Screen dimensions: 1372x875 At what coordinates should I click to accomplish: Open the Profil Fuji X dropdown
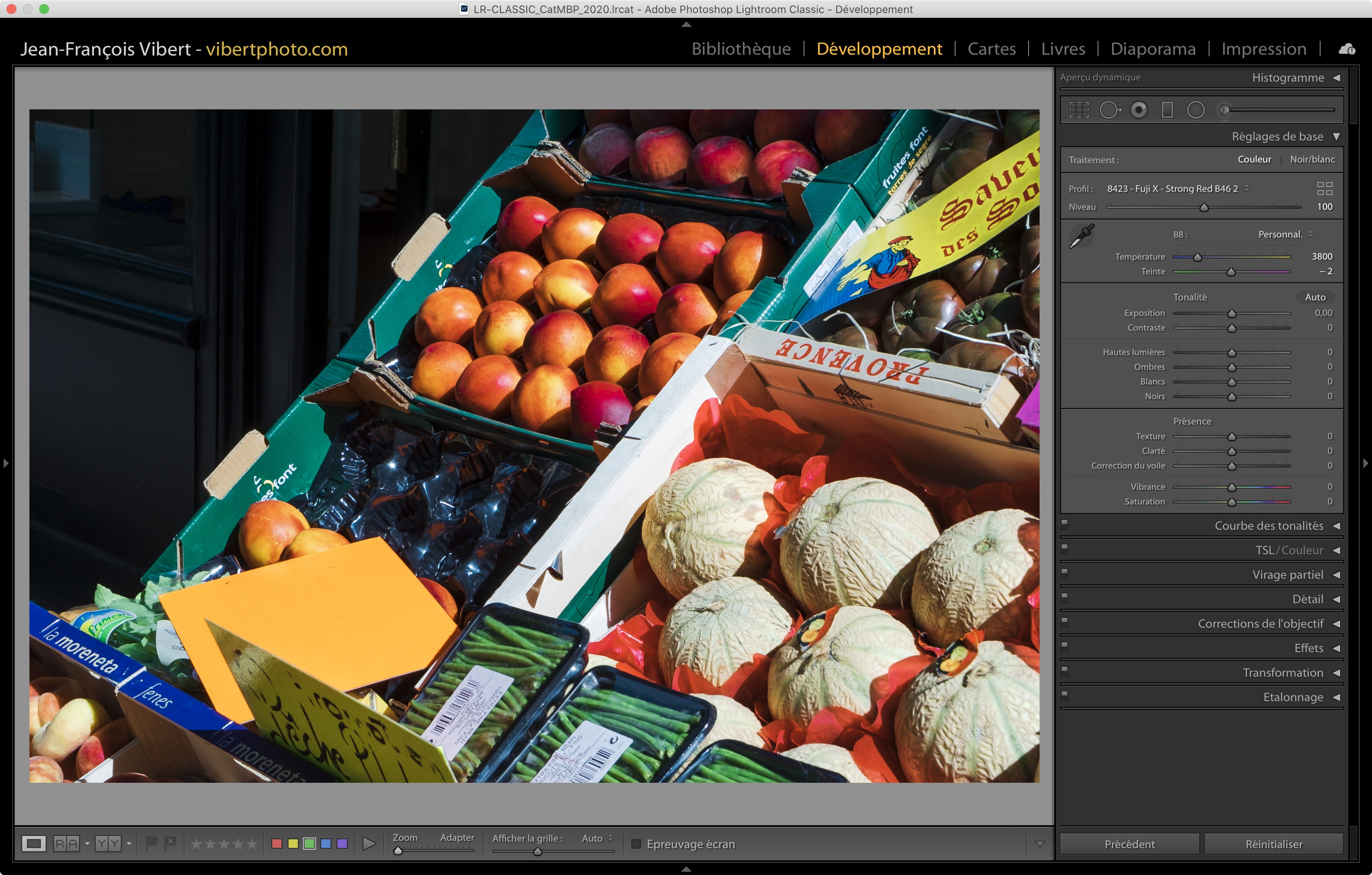(1177, 189)
